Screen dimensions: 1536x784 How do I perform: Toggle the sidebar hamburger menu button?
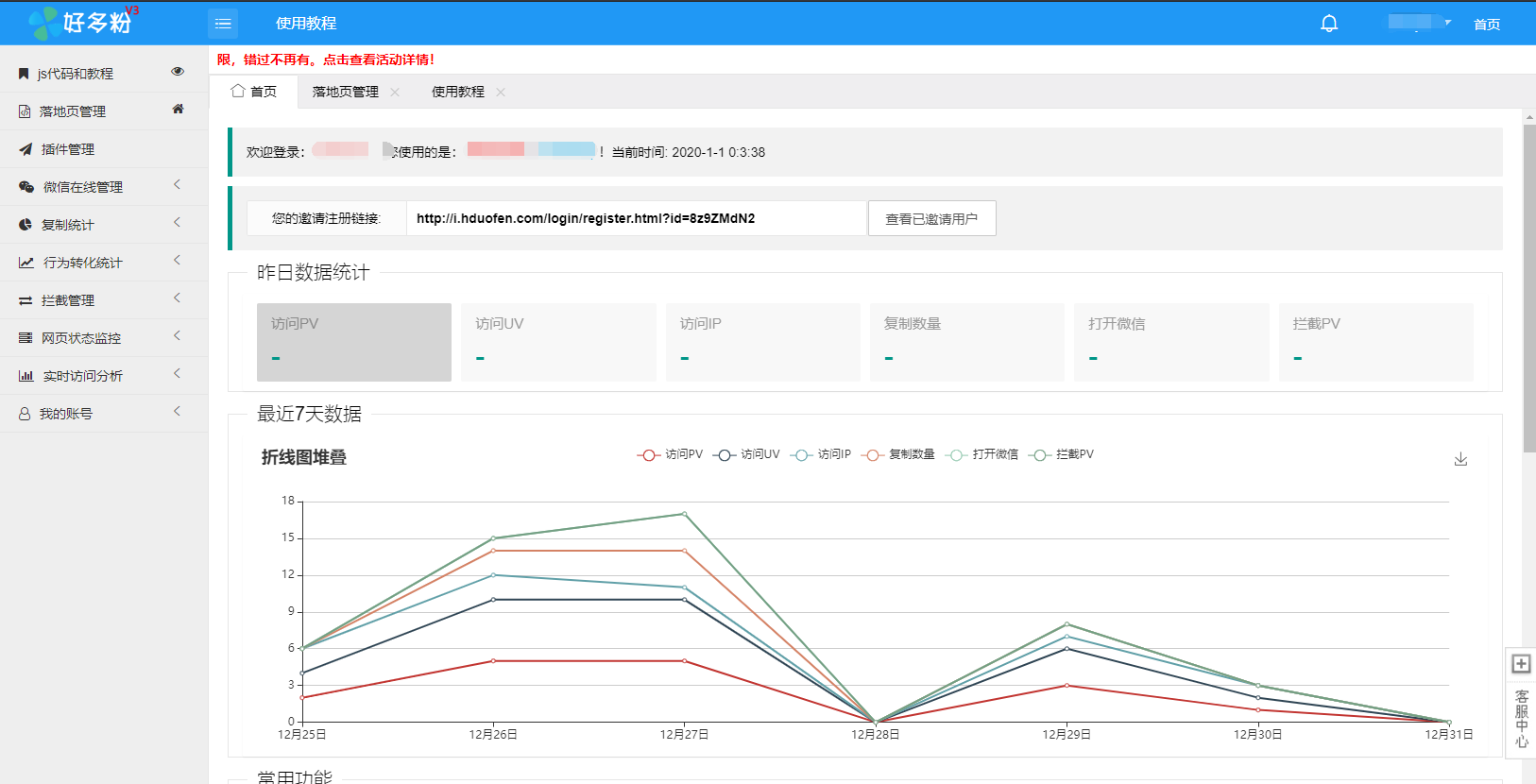pos(223,24)
